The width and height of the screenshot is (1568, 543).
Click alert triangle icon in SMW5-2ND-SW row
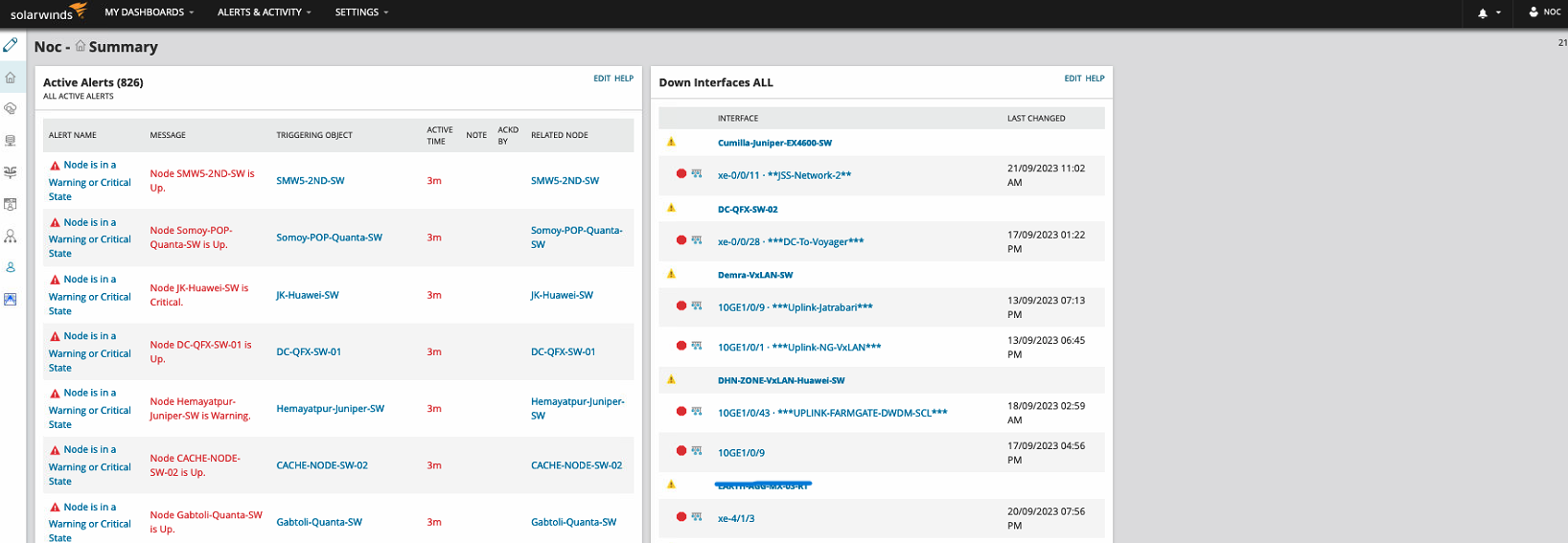coord(55,166)
